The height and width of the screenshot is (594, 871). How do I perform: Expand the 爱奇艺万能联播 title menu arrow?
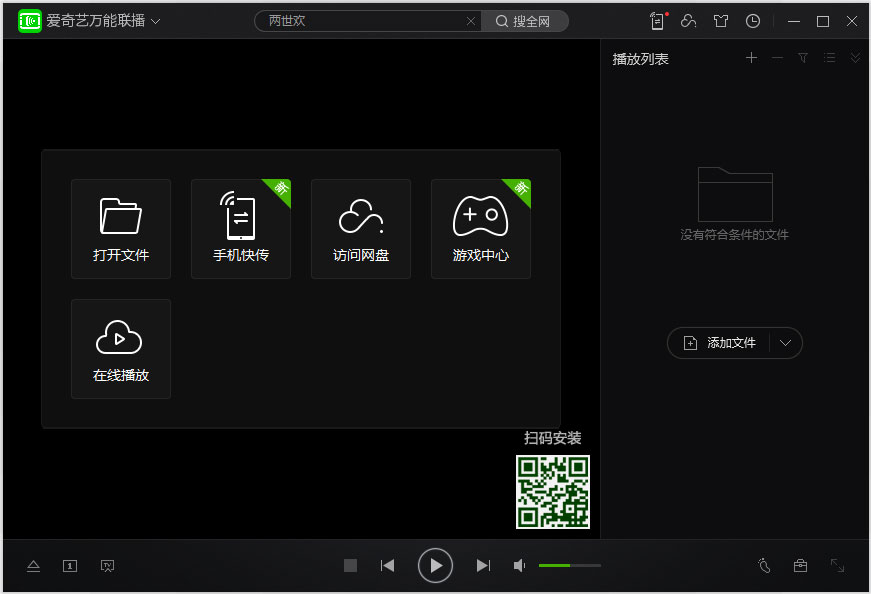155,21
